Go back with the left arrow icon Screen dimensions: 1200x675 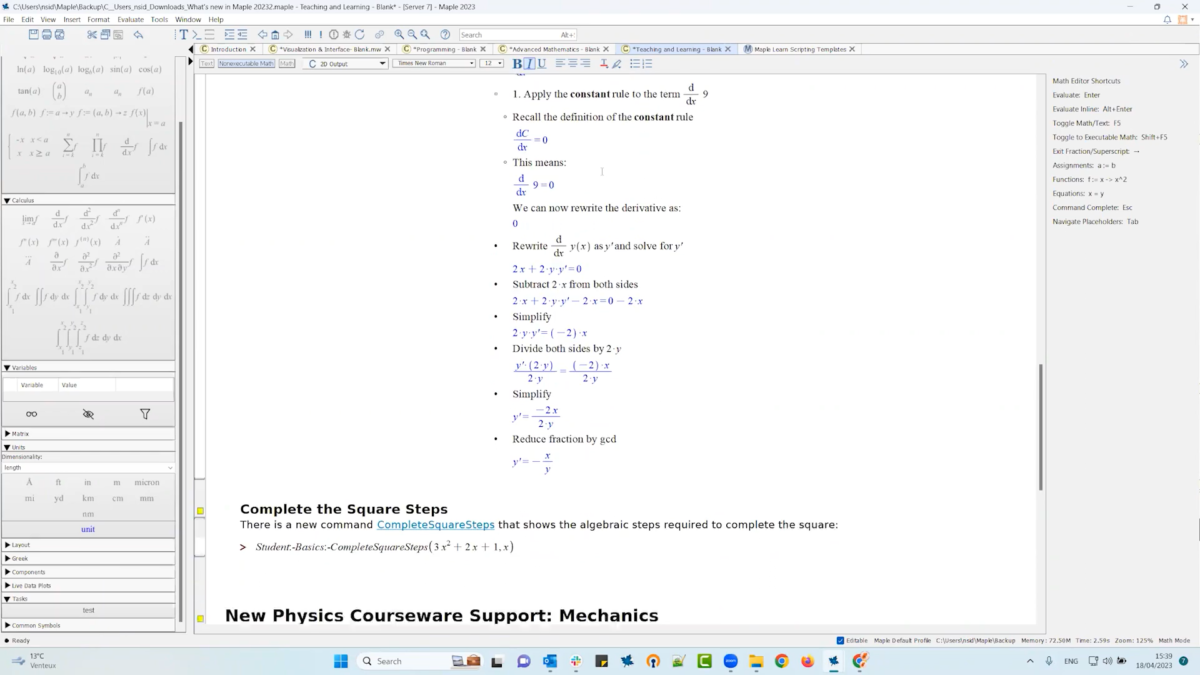point(262,34)
